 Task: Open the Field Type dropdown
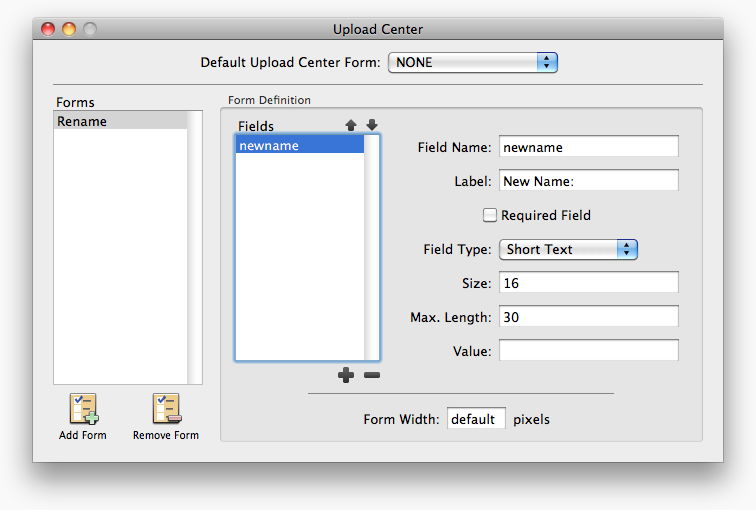(x=568, y=249)
